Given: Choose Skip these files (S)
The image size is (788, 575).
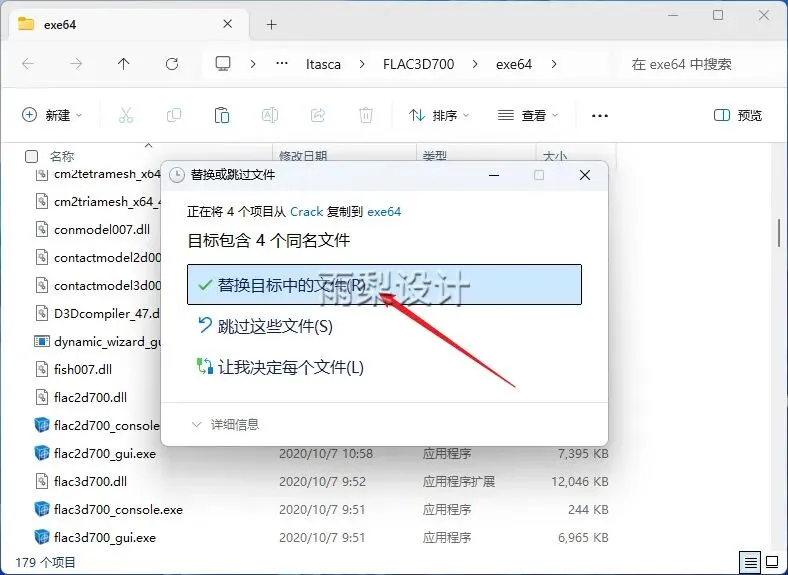Looking at the screenshot, I should pyautogui.click(x=264, y=326).
